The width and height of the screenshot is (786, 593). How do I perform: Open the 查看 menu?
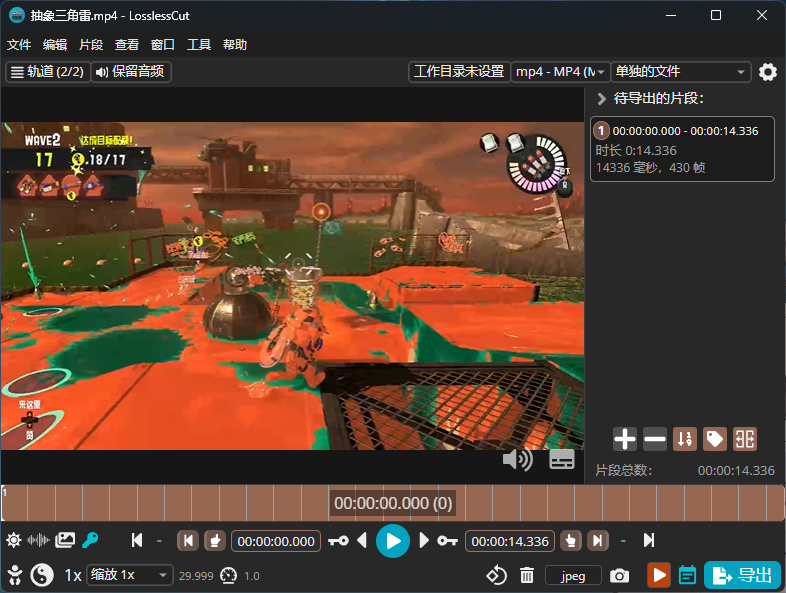[x=127, y=45]
